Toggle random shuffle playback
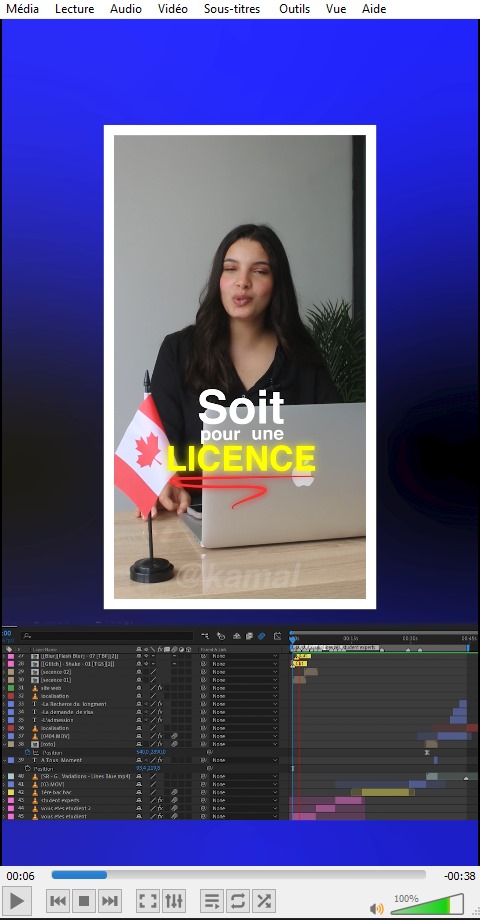This screenshot has width=480, height=920. tap(264, 901)
